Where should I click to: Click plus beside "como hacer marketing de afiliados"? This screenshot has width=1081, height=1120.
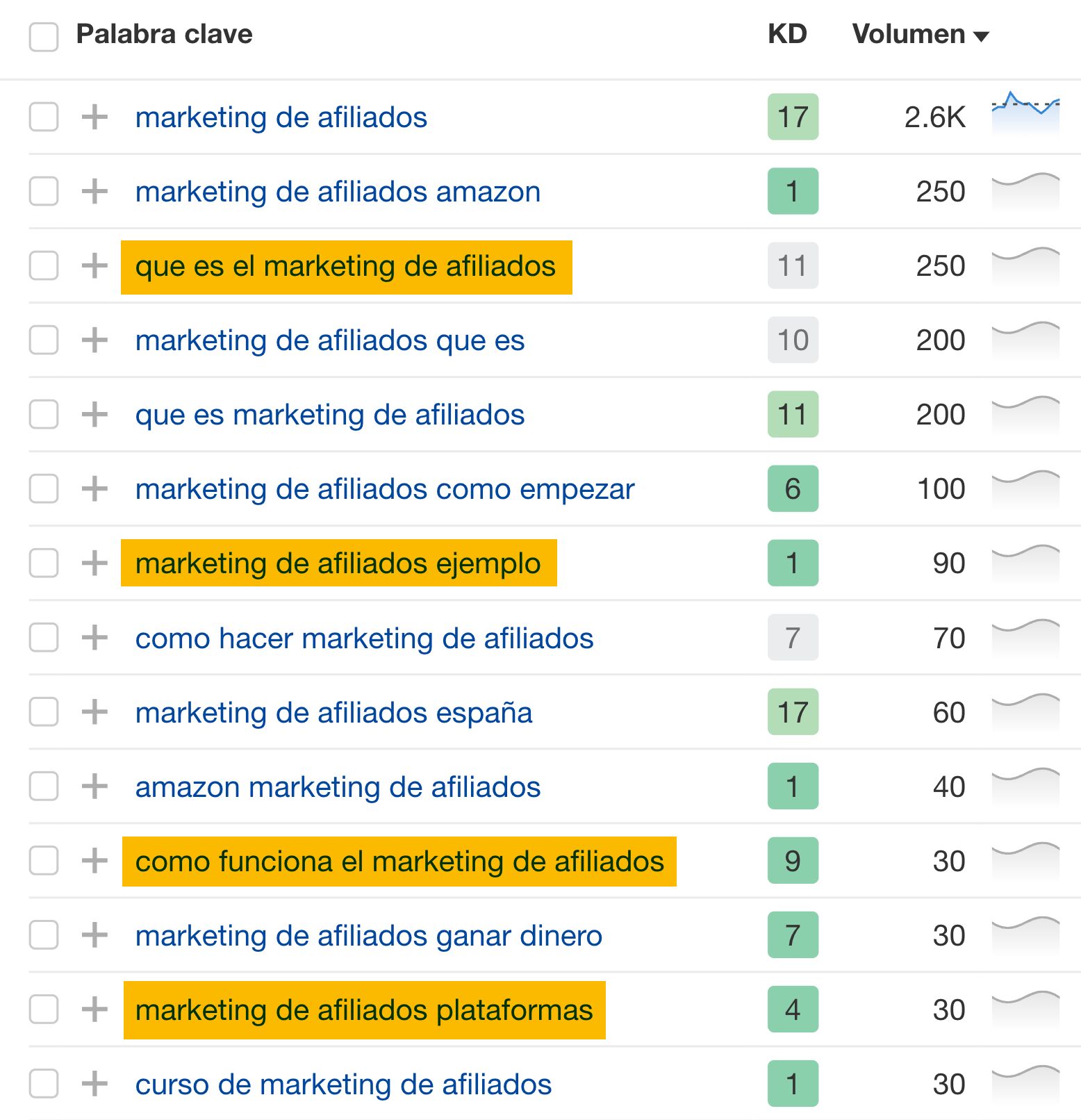coord(95,638)
